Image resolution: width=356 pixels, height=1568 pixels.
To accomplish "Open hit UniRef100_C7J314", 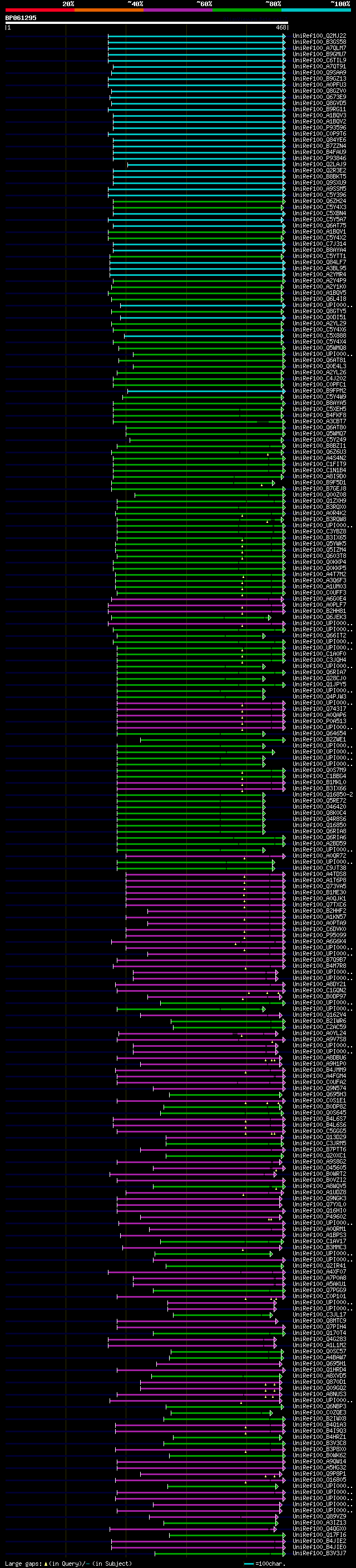I will tap(319, 244).
